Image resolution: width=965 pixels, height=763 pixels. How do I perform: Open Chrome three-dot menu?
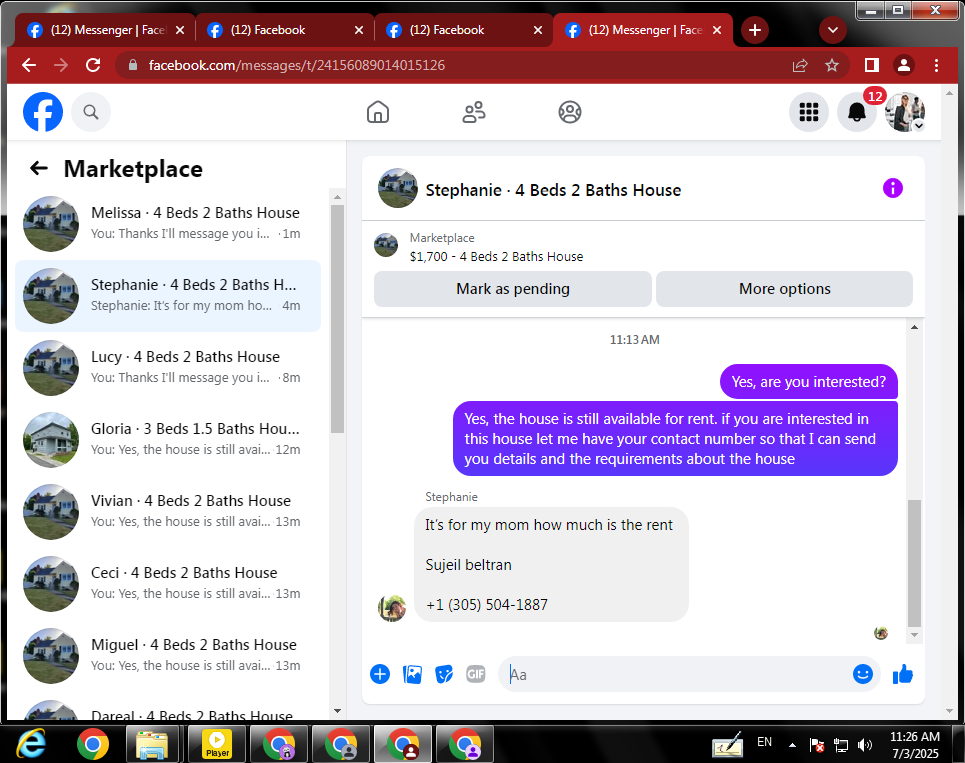936,65
